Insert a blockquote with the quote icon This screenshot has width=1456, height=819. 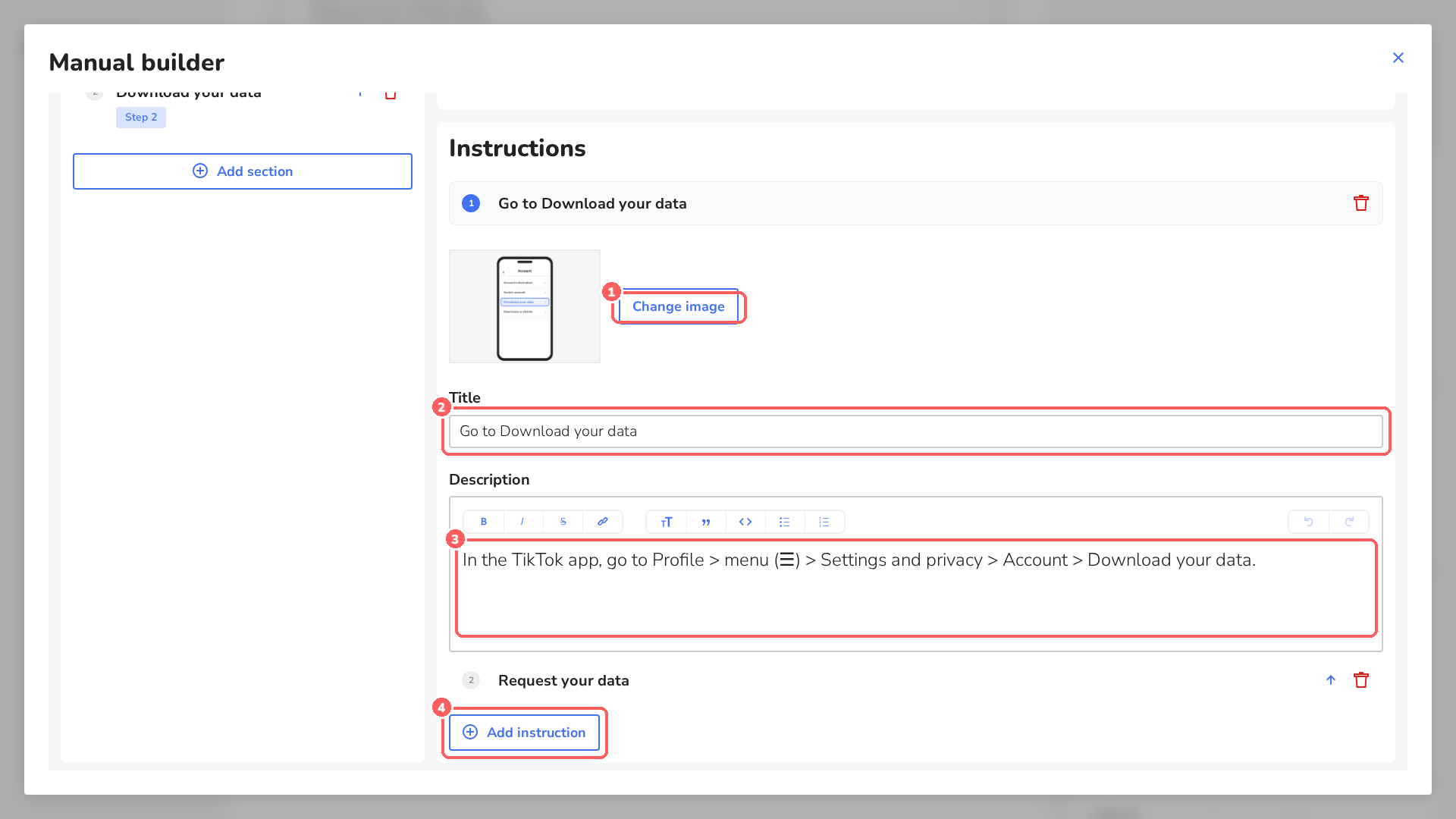coord(706,522)
